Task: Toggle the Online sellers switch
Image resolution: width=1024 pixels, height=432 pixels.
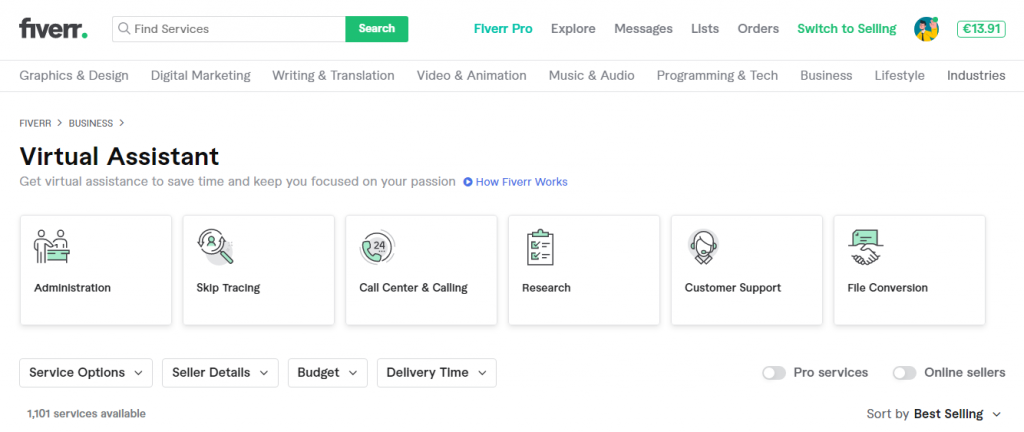Action: point(904,373)
